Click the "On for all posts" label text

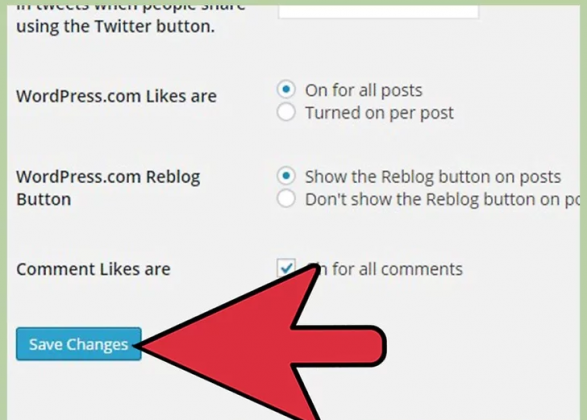click(364, 91)
